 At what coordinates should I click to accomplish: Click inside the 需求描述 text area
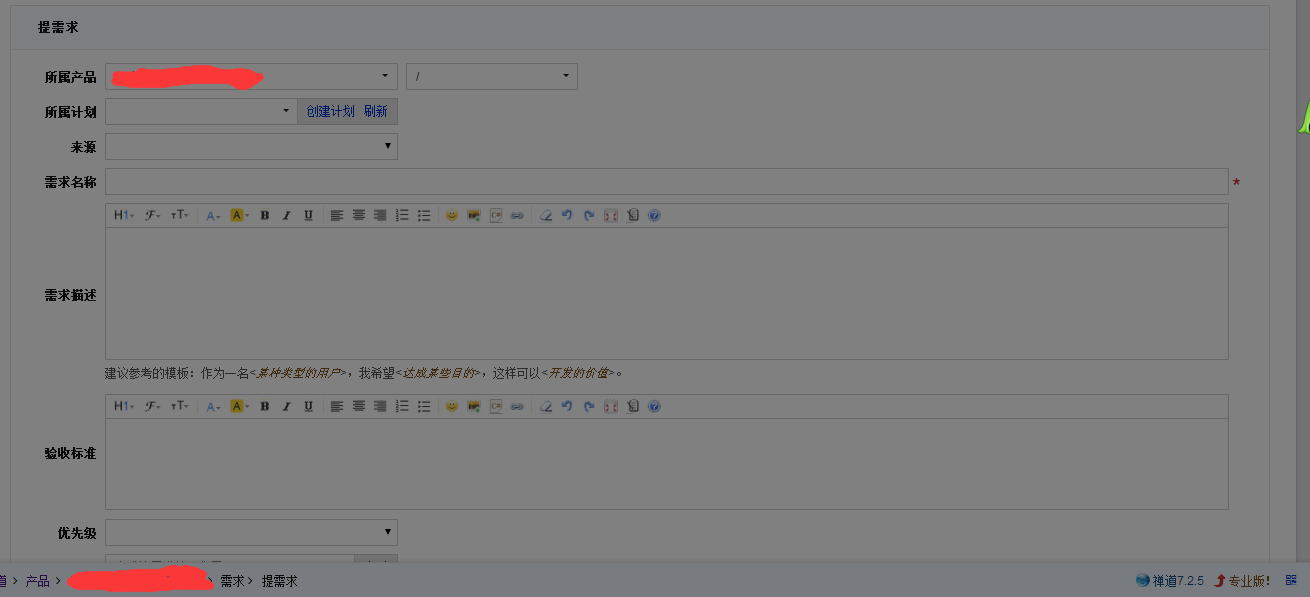click(667, 293)
